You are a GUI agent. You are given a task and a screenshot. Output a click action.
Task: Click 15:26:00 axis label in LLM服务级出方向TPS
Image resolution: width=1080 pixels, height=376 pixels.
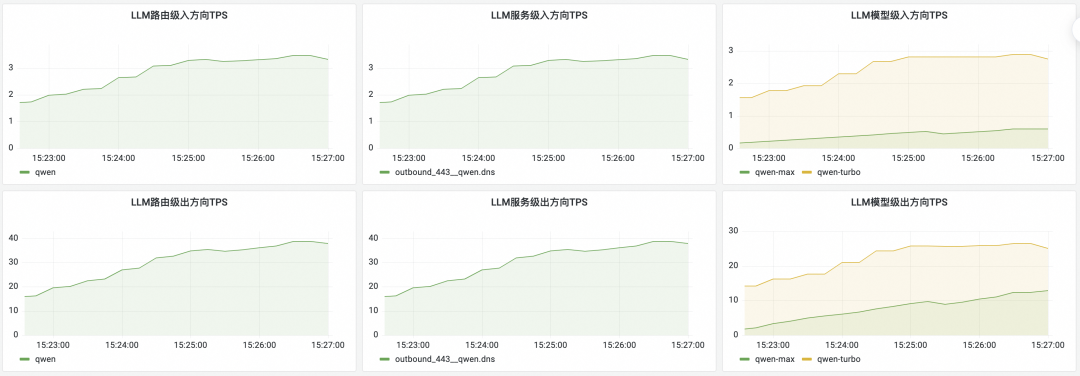tap(619, 345)
